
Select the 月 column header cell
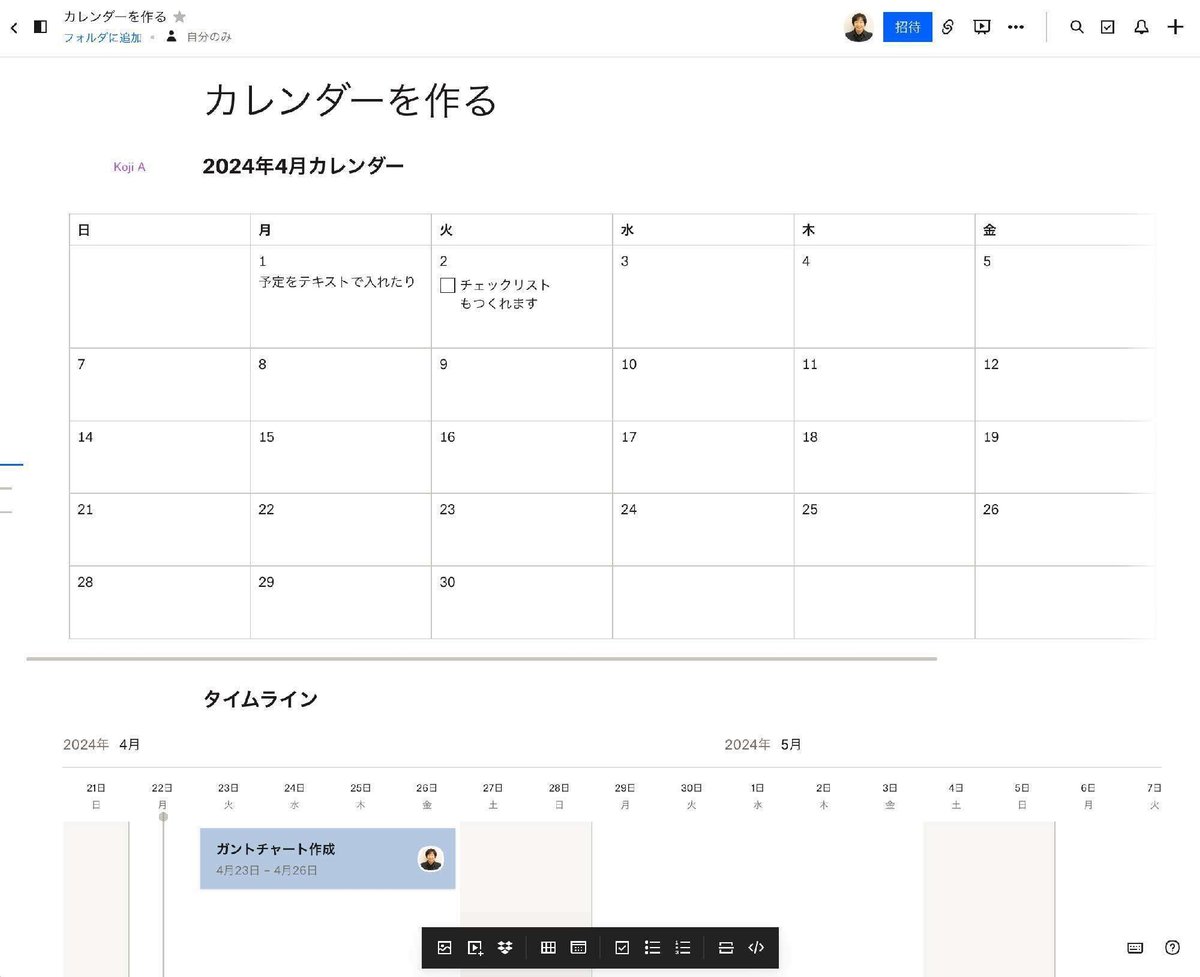(x=341, y=230)
